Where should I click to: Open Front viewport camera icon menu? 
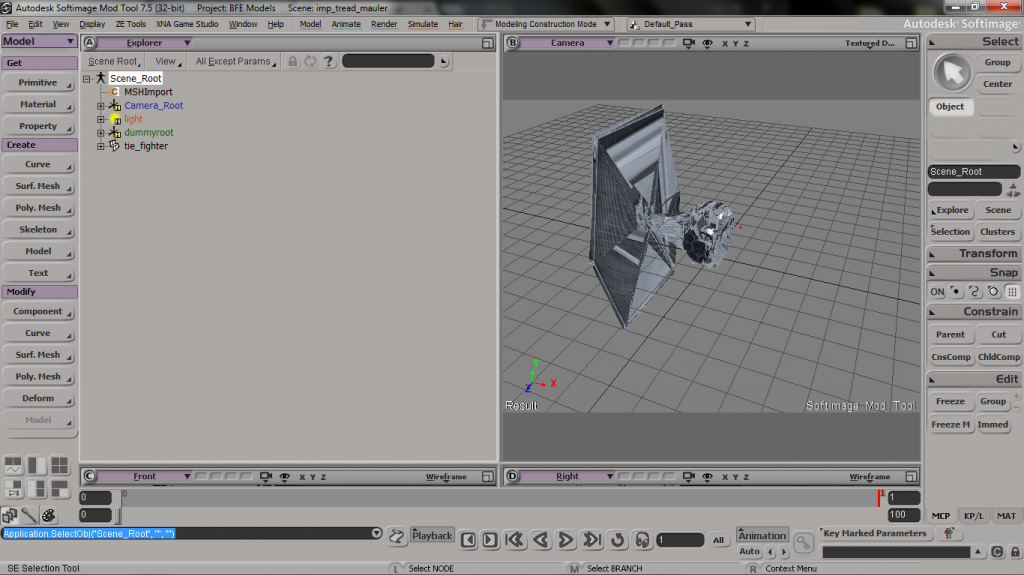point(265,476)
